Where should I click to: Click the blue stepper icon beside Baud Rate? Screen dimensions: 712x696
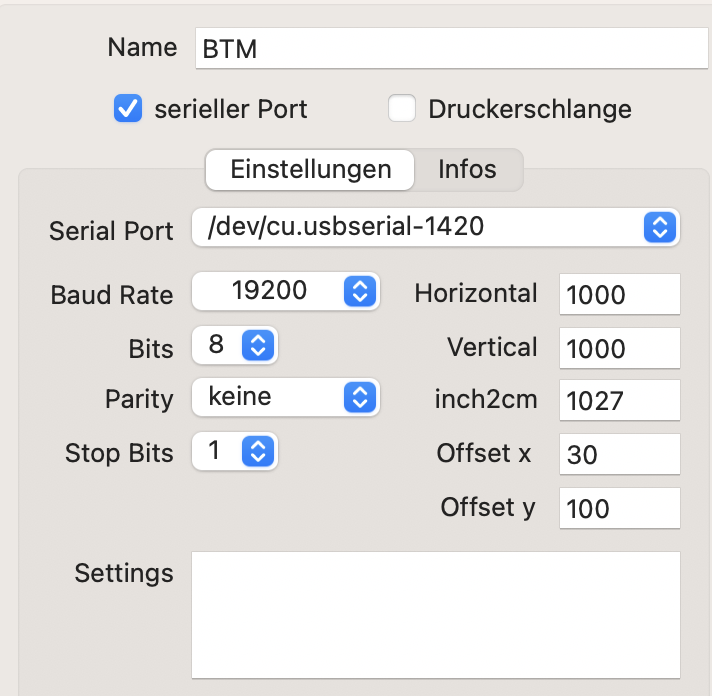[360, 291]
